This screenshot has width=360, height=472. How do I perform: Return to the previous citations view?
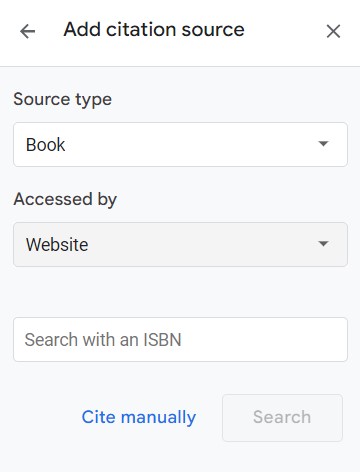pyautogui.click(x=27, y=32)
